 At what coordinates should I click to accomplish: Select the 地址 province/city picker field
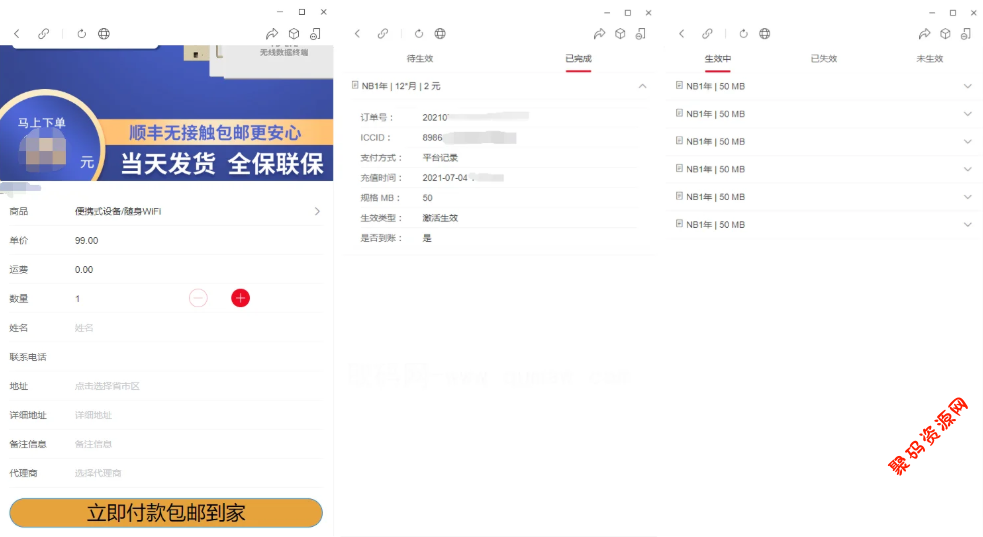coord(190,386)
